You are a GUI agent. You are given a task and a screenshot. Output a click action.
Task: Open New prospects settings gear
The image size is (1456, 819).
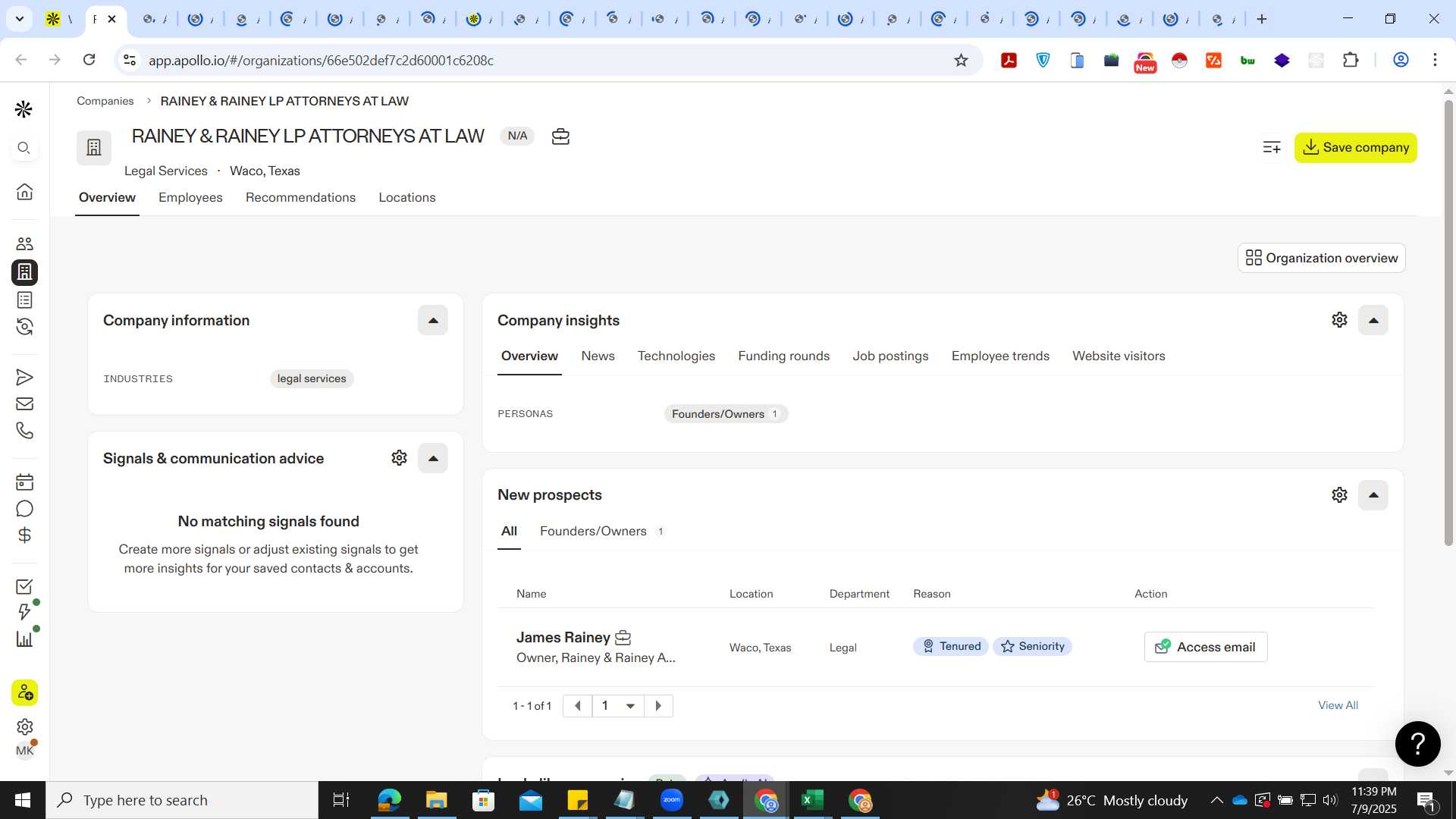coord(1339,495)
